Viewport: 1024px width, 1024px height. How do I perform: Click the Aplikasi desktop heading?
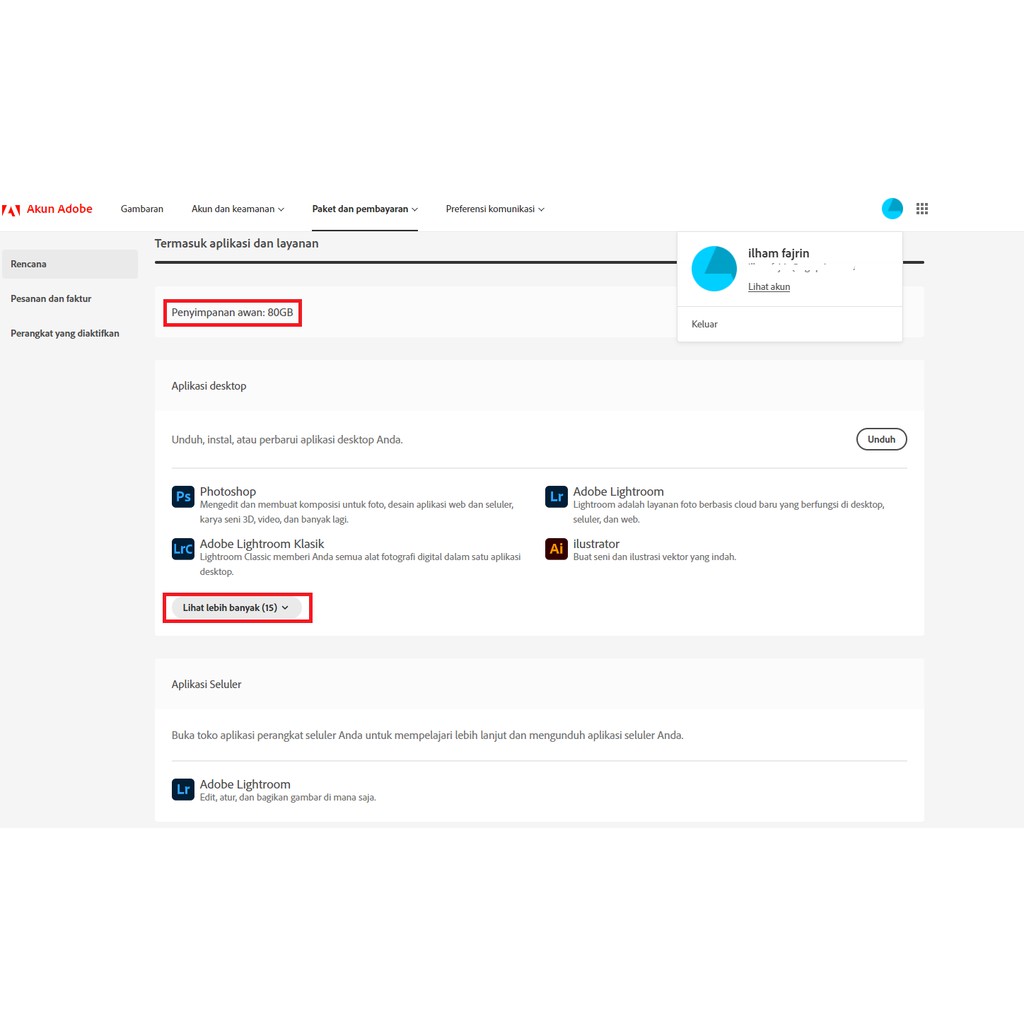pos(209,386)
